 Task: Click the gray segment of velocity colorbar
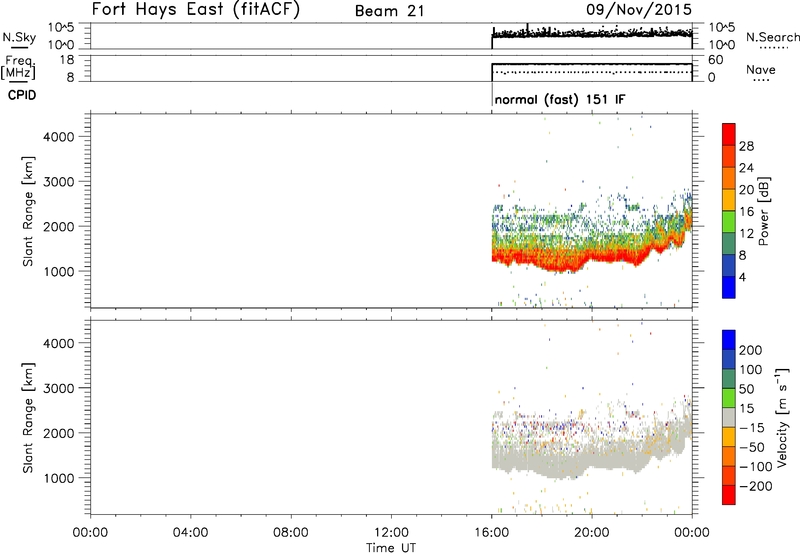coord(729,417)
